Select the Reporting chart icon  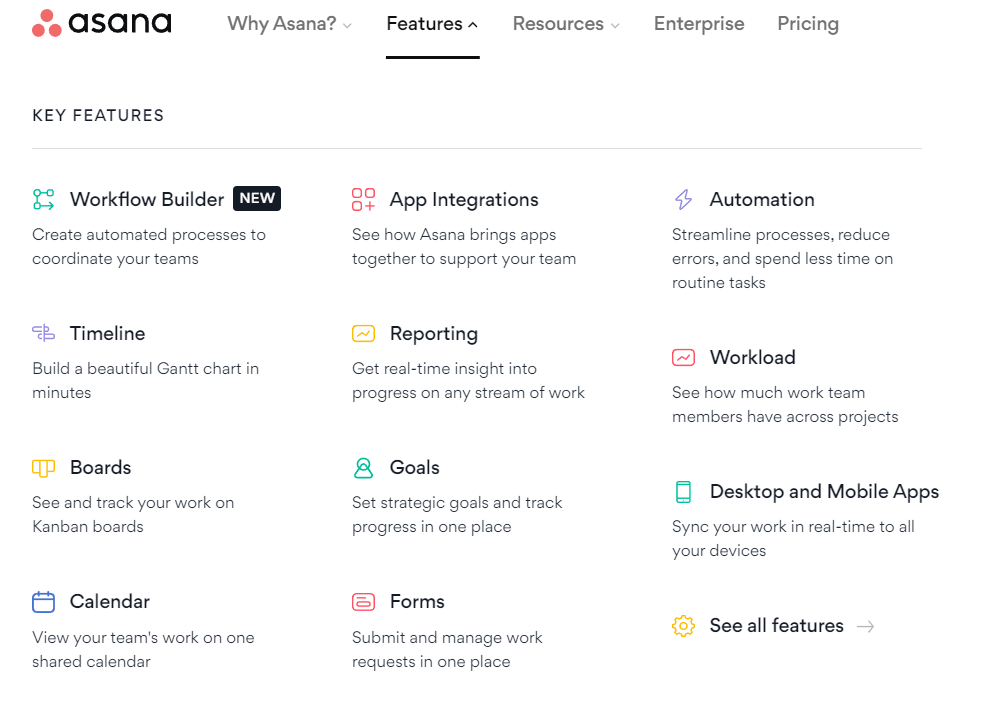(x=363, y=333)
